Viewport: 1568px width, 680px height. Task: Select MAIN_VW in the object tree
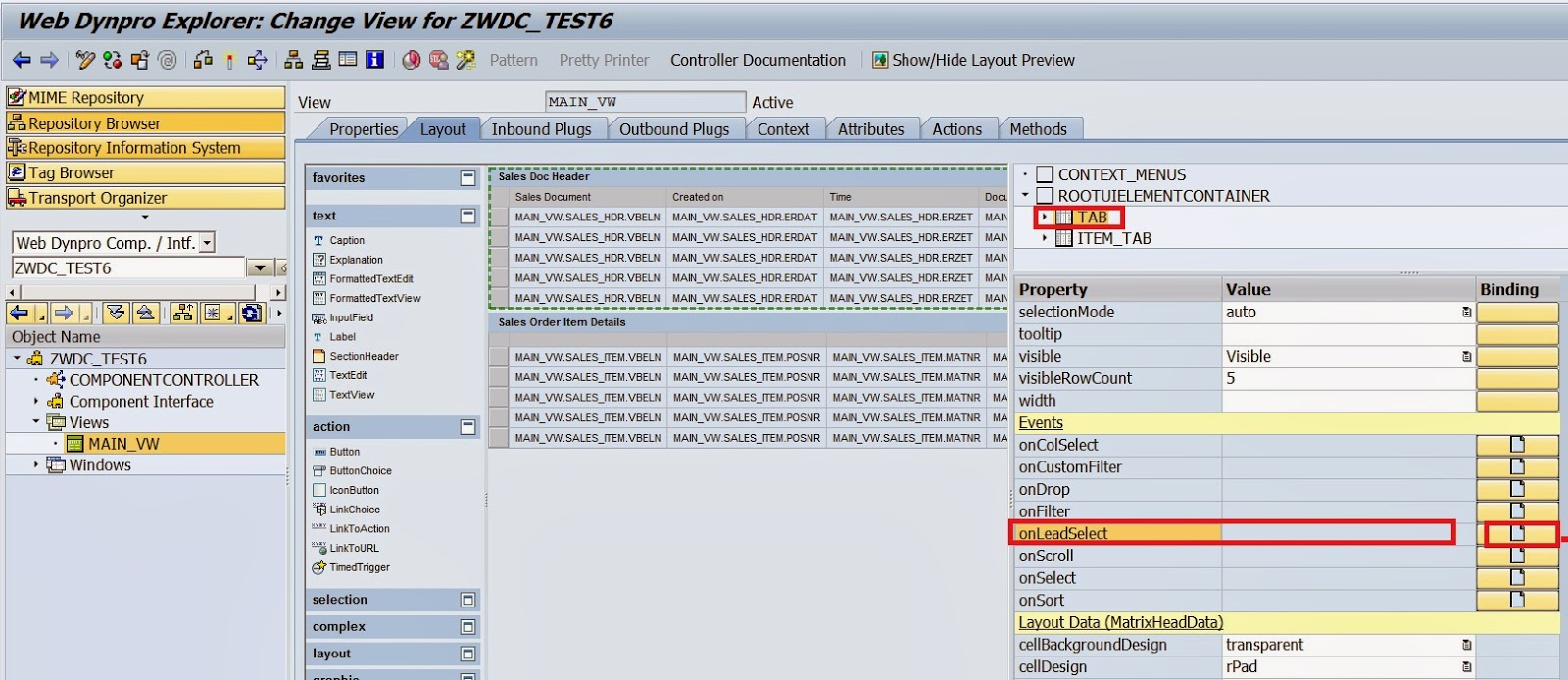pyautogui.click(x=123, y=444)
